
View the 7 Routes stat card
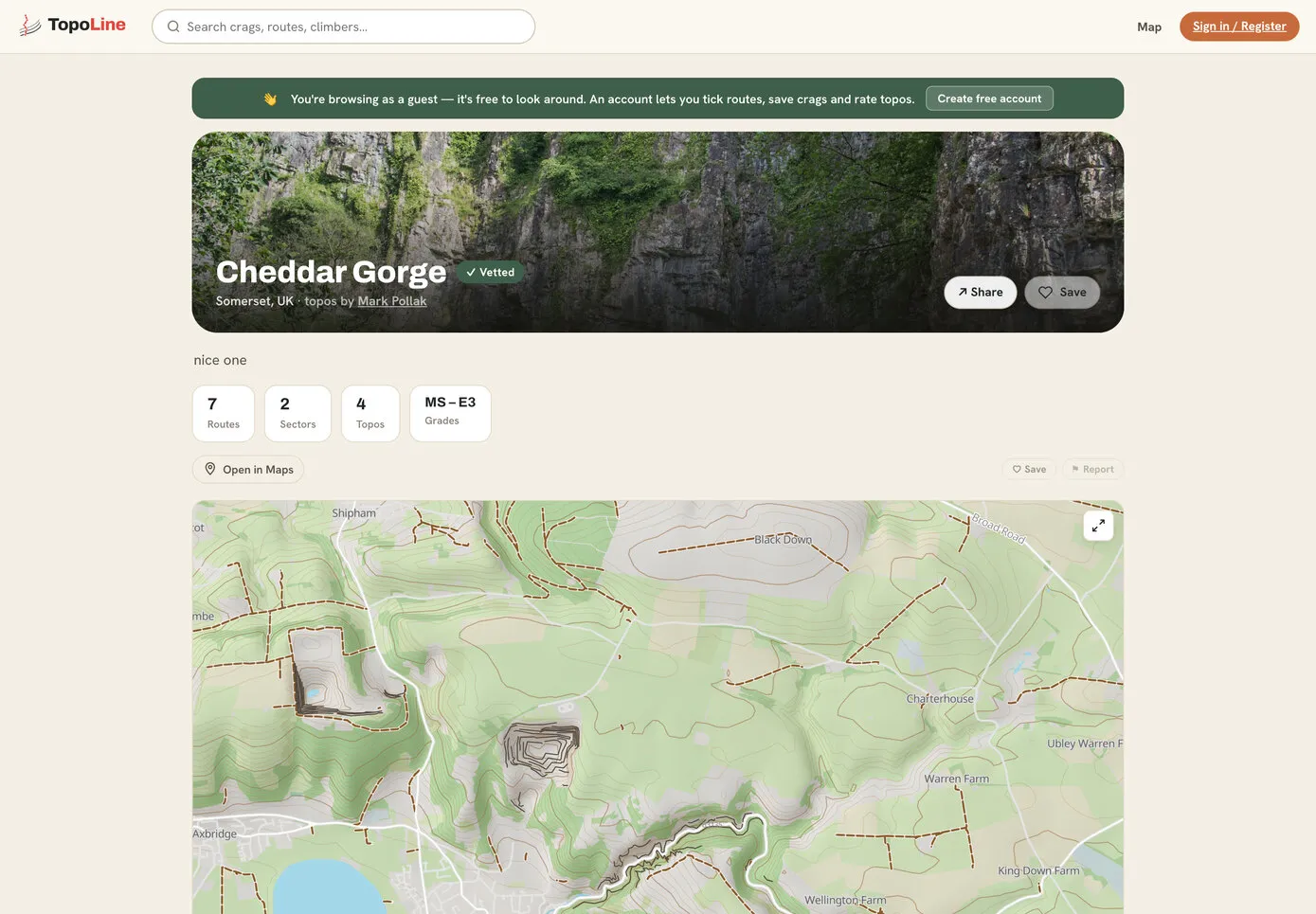click(224, 413)
